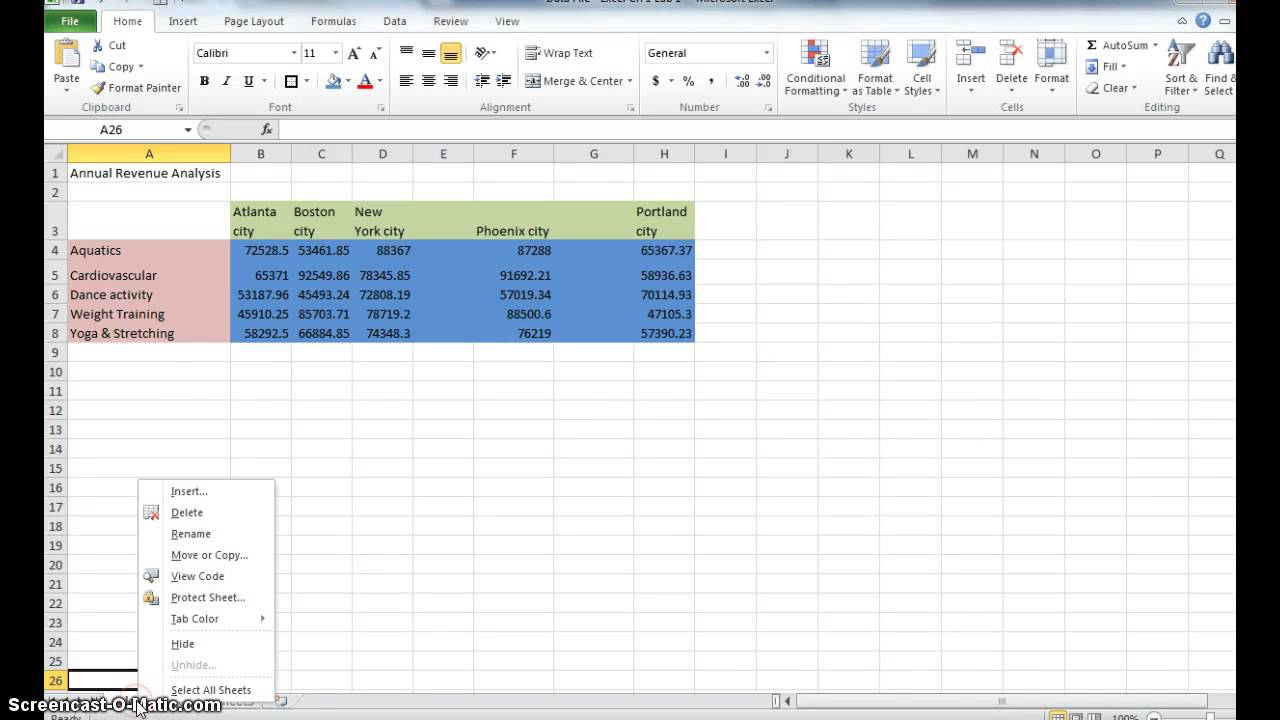Screen dimensions: 1280x720
Task: Toggle Bottom Align button
Action: (450, 53)
